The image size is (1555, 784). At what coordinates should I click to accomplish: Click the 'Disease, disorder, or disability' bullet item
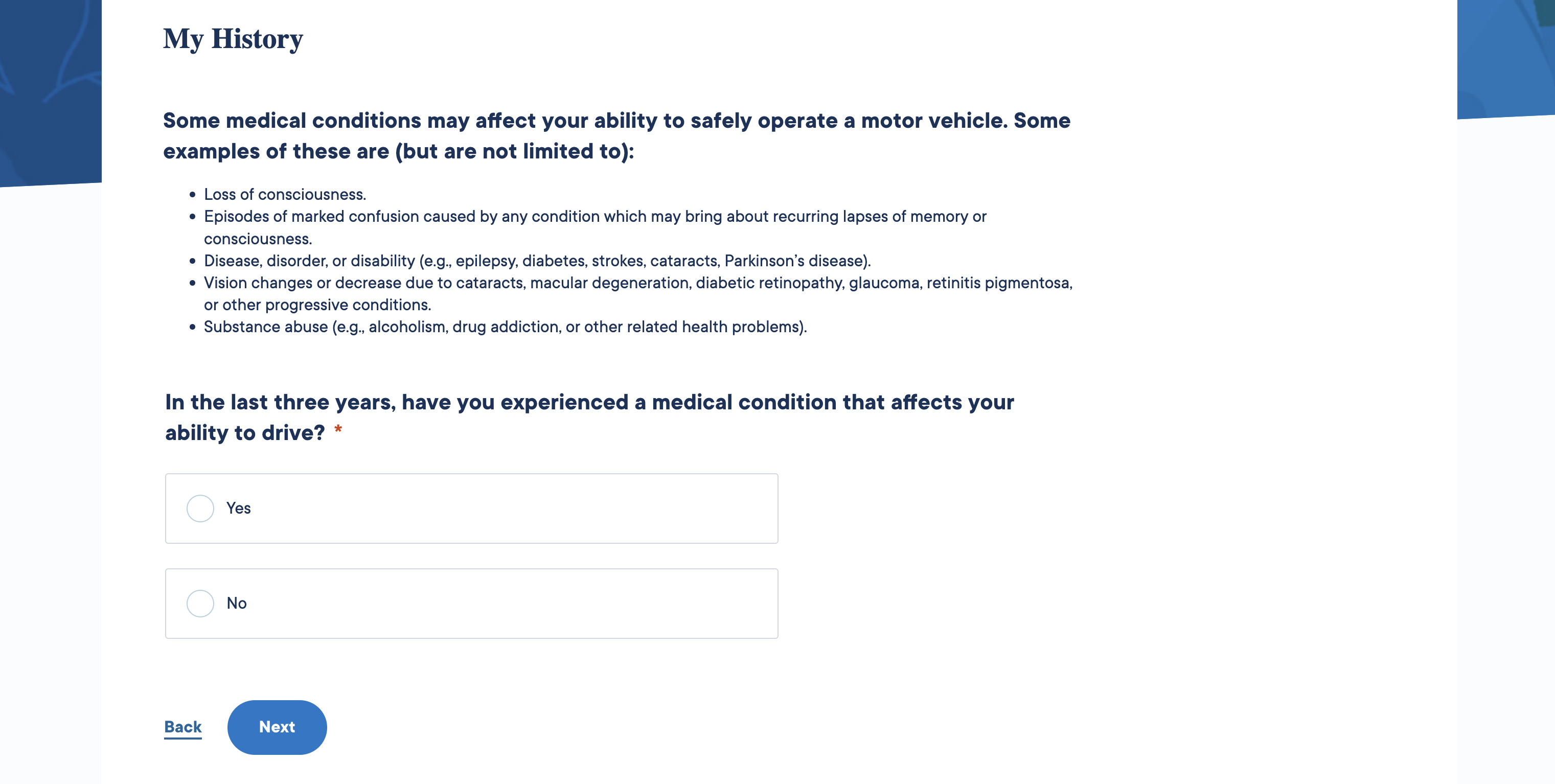pyautogui.click(x=537, y=261)
